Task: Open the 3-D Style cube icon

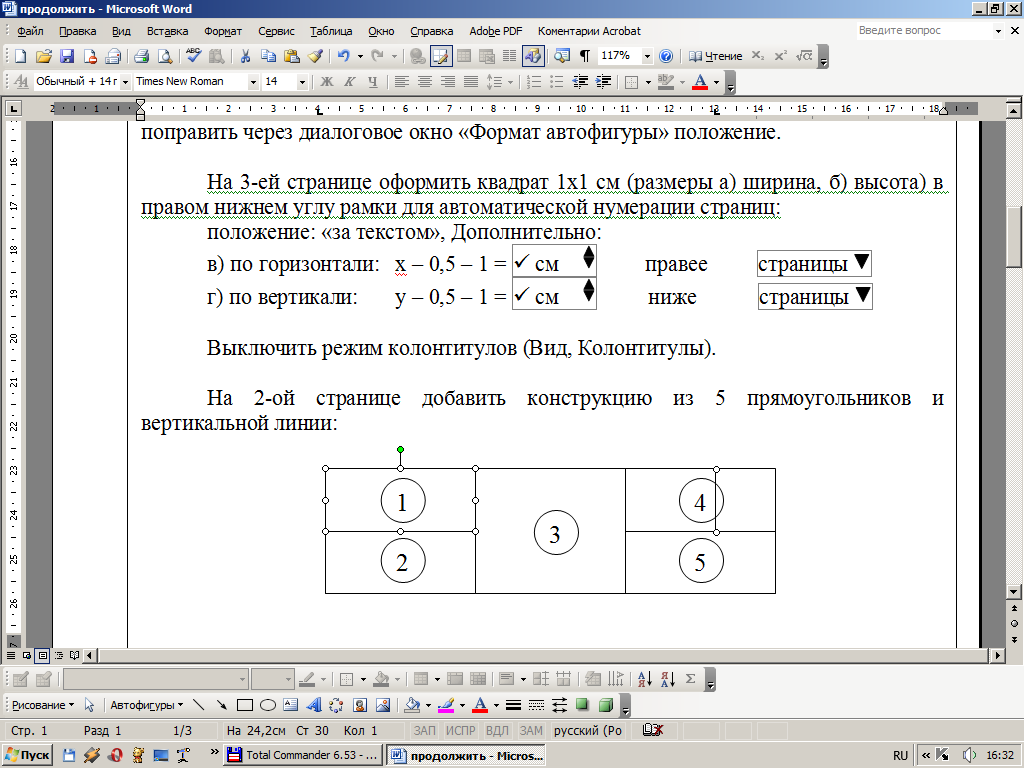Action: [x=605, y=705]
